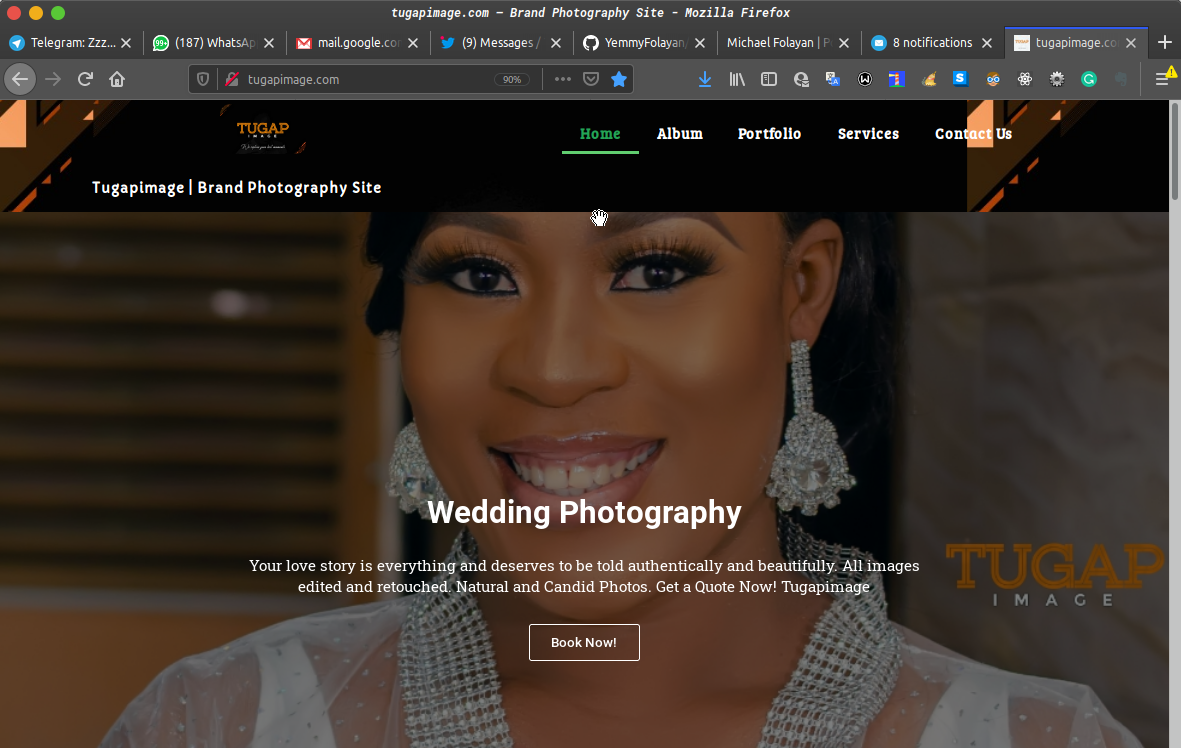1181x748 pixels.
Task: Go to the Firefox home page icon
Action: (x=117, y=79)
